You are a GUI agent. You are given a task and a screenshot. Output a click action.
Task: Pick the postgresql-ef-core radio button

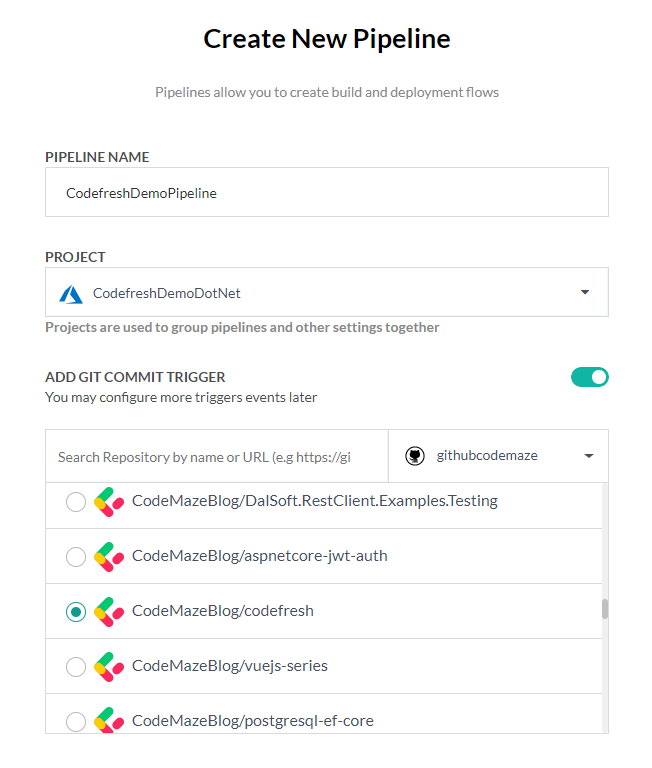click(x=76, y=721)
